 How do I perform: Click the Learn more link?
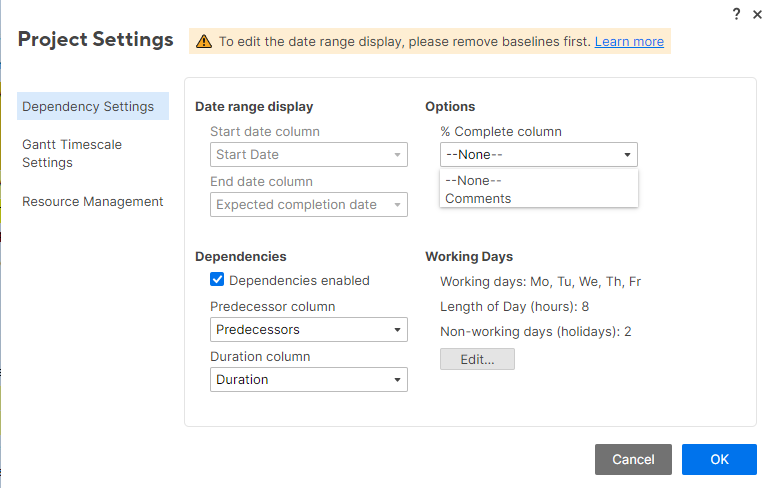tap(629, 42)
